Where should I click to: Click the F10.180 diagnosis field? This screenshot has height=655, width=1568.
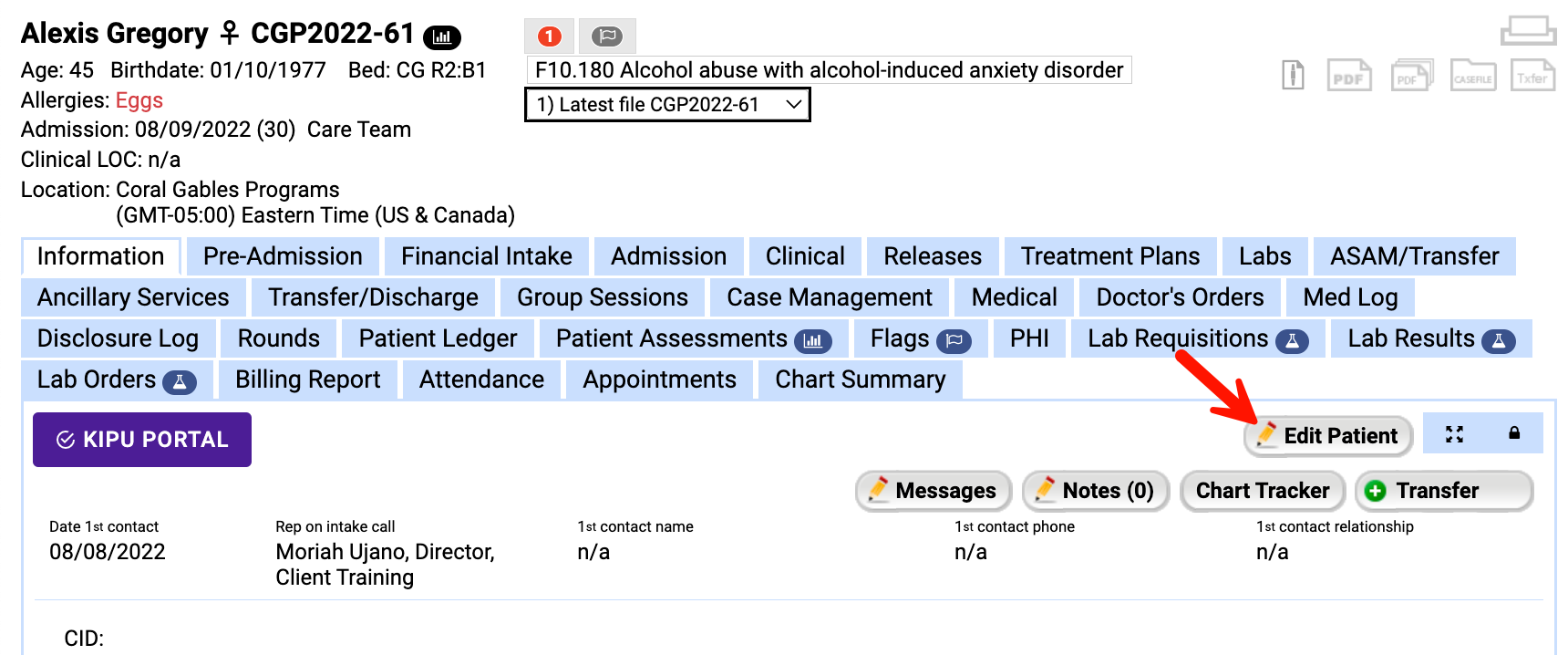coord(828,70)
